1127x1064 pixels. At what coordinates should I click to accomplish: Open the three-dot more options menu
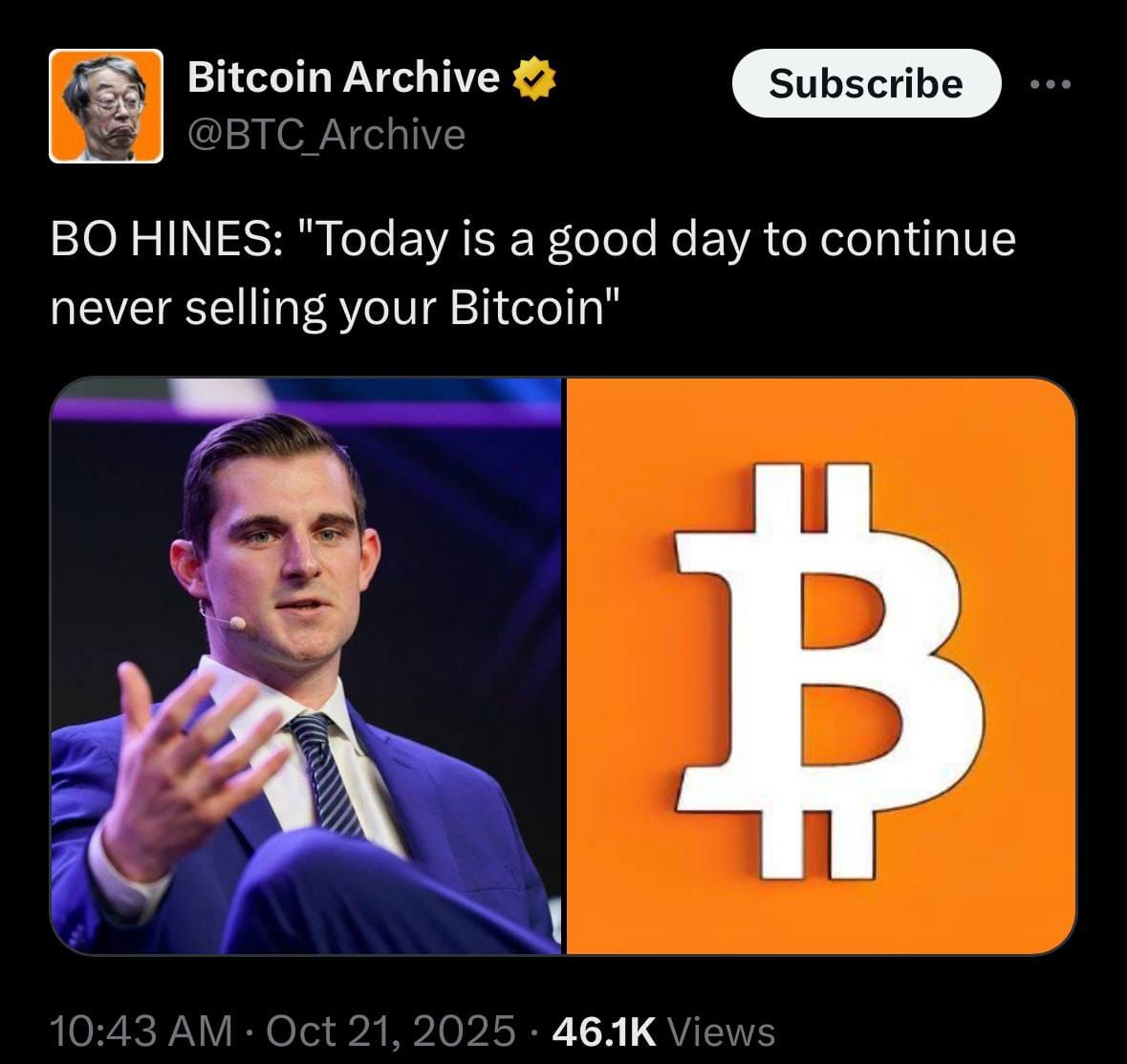tap(1051, 84)
